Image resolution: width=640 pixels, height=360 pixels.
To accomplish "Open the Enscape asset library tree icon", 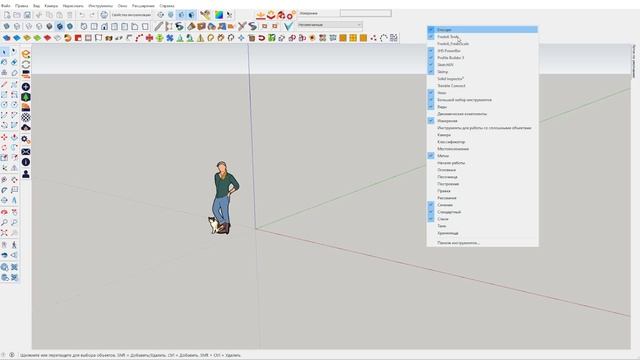I will click(26, 97).
